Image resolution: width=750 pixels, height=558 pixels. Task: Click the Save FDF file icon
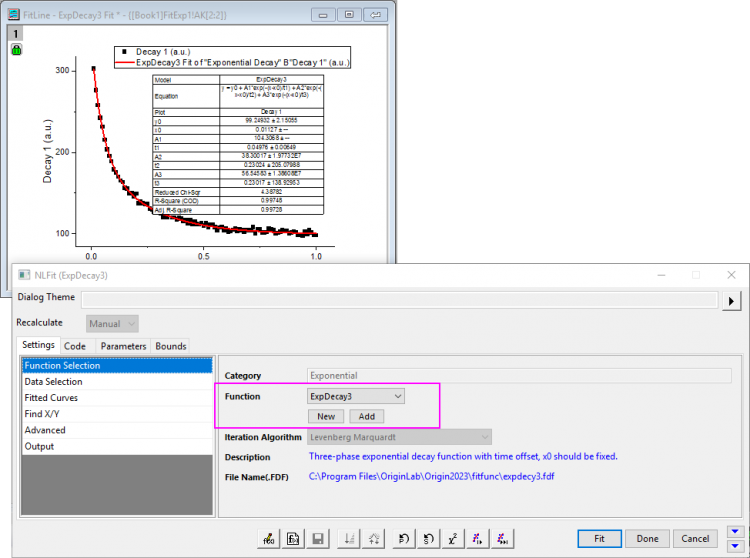tap(317, 539)
